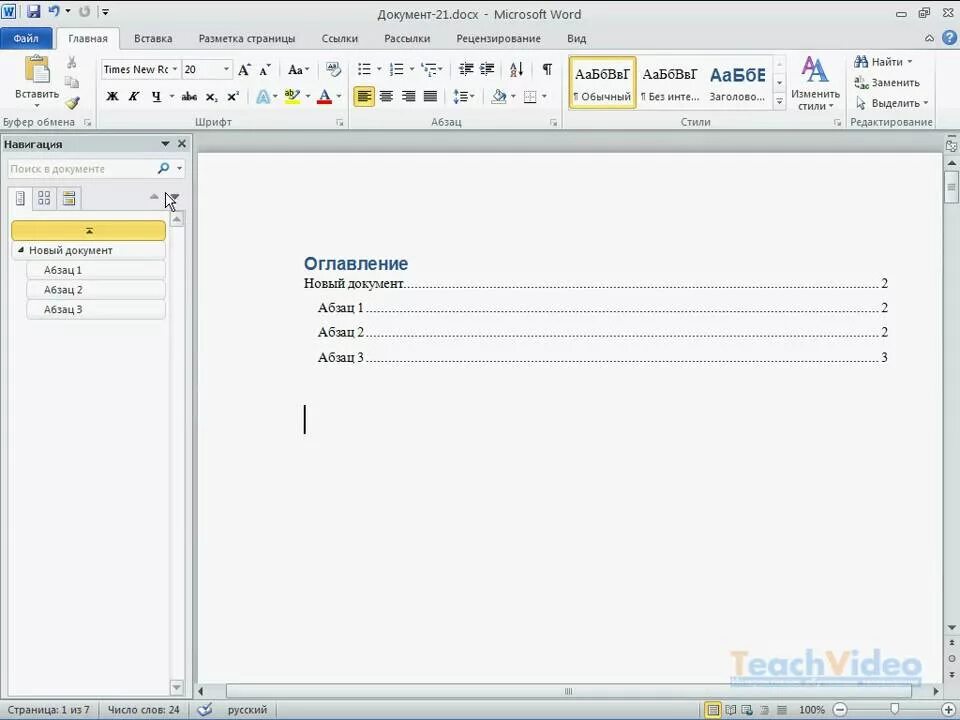Toggle bold (Ж) formatting
The image size is (960, 720).
(x=113, y=97)
